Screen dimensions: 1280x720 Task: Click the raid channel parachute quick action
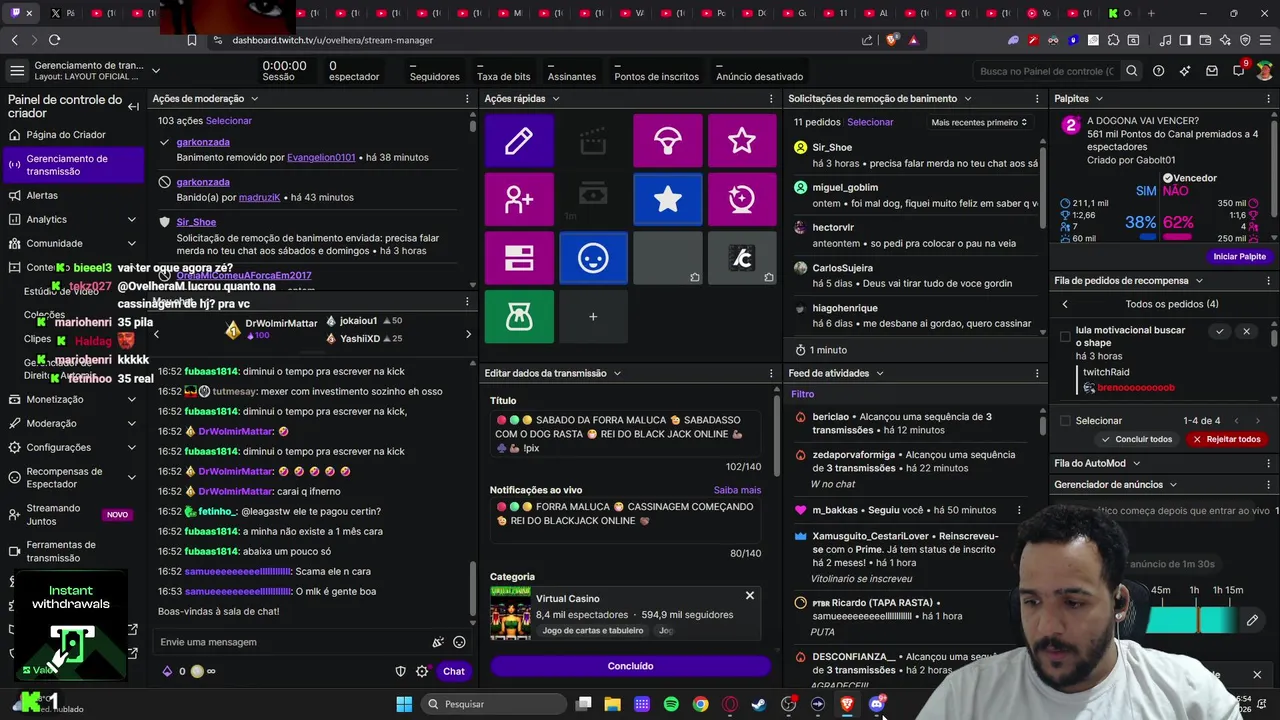click(x=667, y=140)
